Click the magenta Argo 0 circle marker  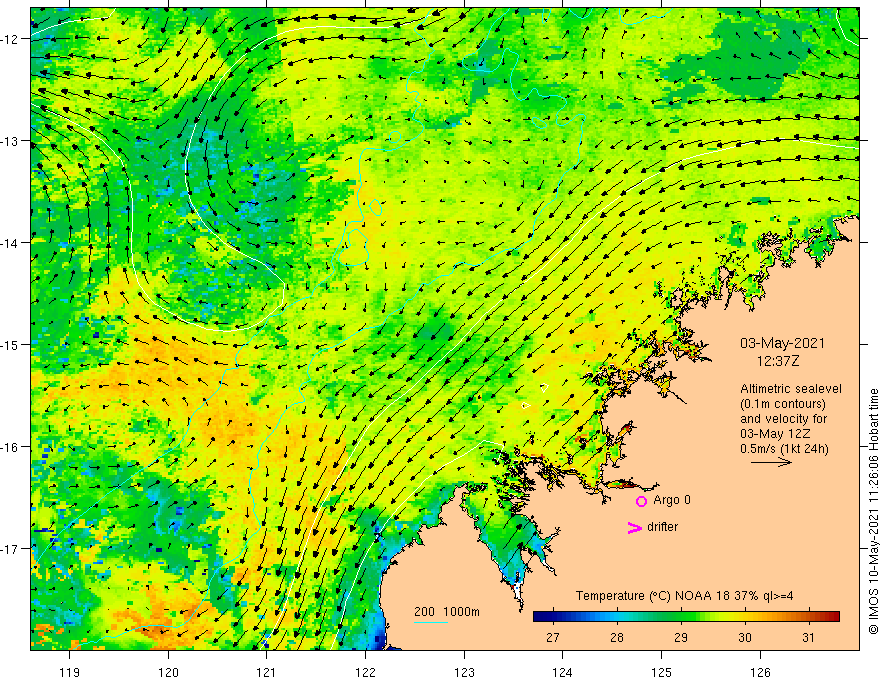[641, 501]
